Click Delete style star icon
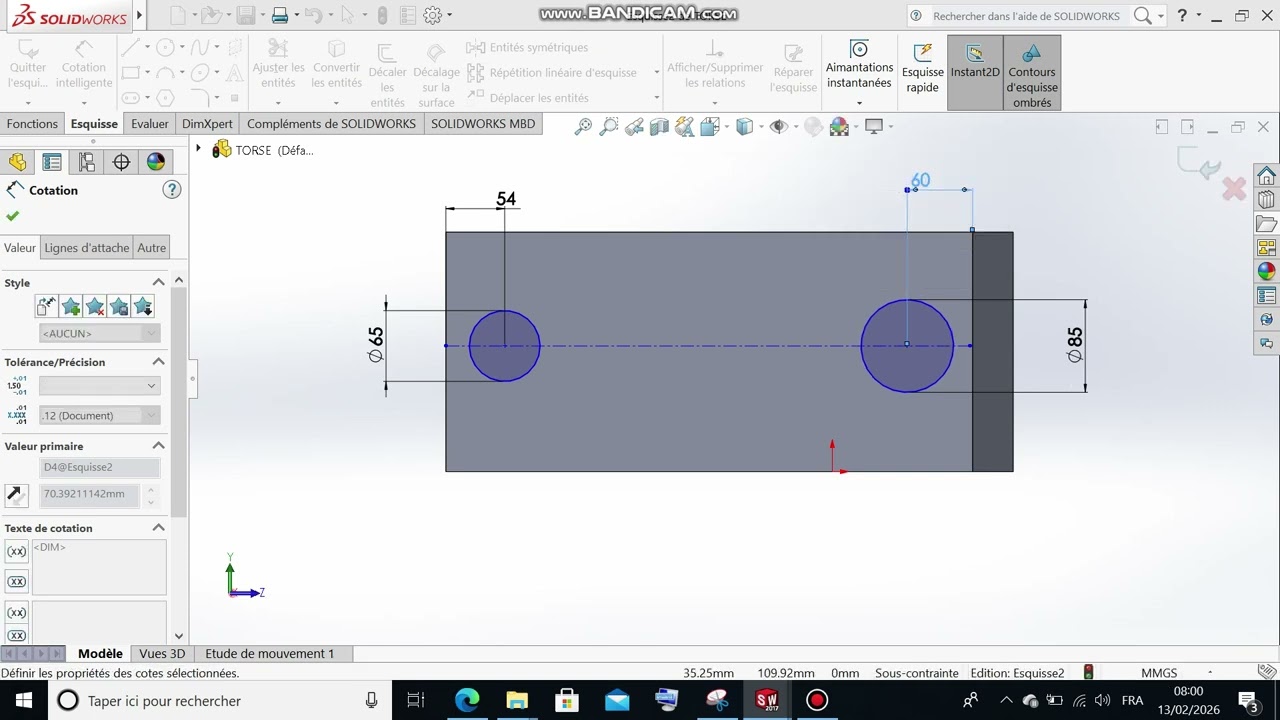Viewport: 1280px width, 720px height. 95,306
